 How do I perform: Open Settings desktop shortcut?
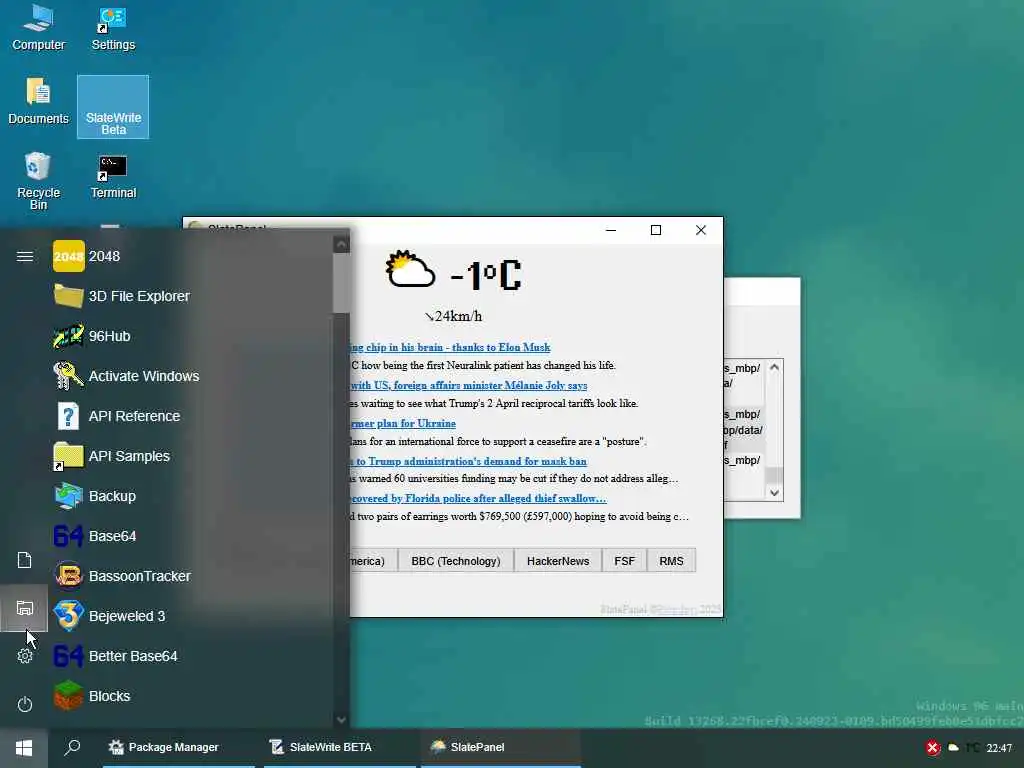pyautogui.click(x=113, y=28)
